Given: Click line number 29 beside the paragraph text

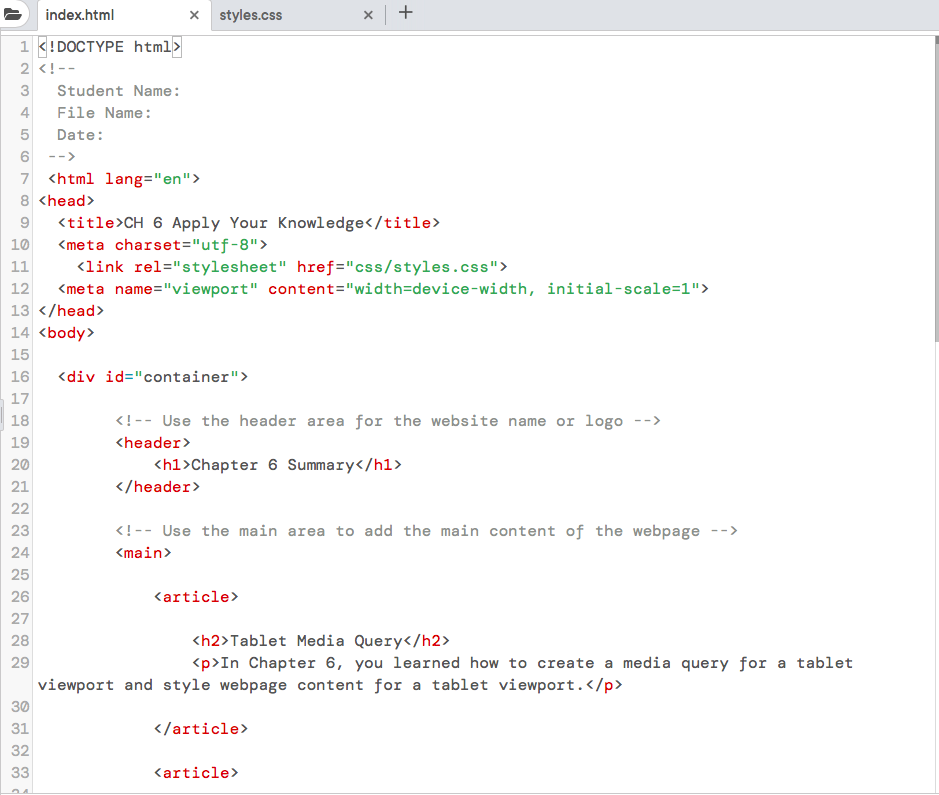Looking at the screenshot, I should 20,662.
